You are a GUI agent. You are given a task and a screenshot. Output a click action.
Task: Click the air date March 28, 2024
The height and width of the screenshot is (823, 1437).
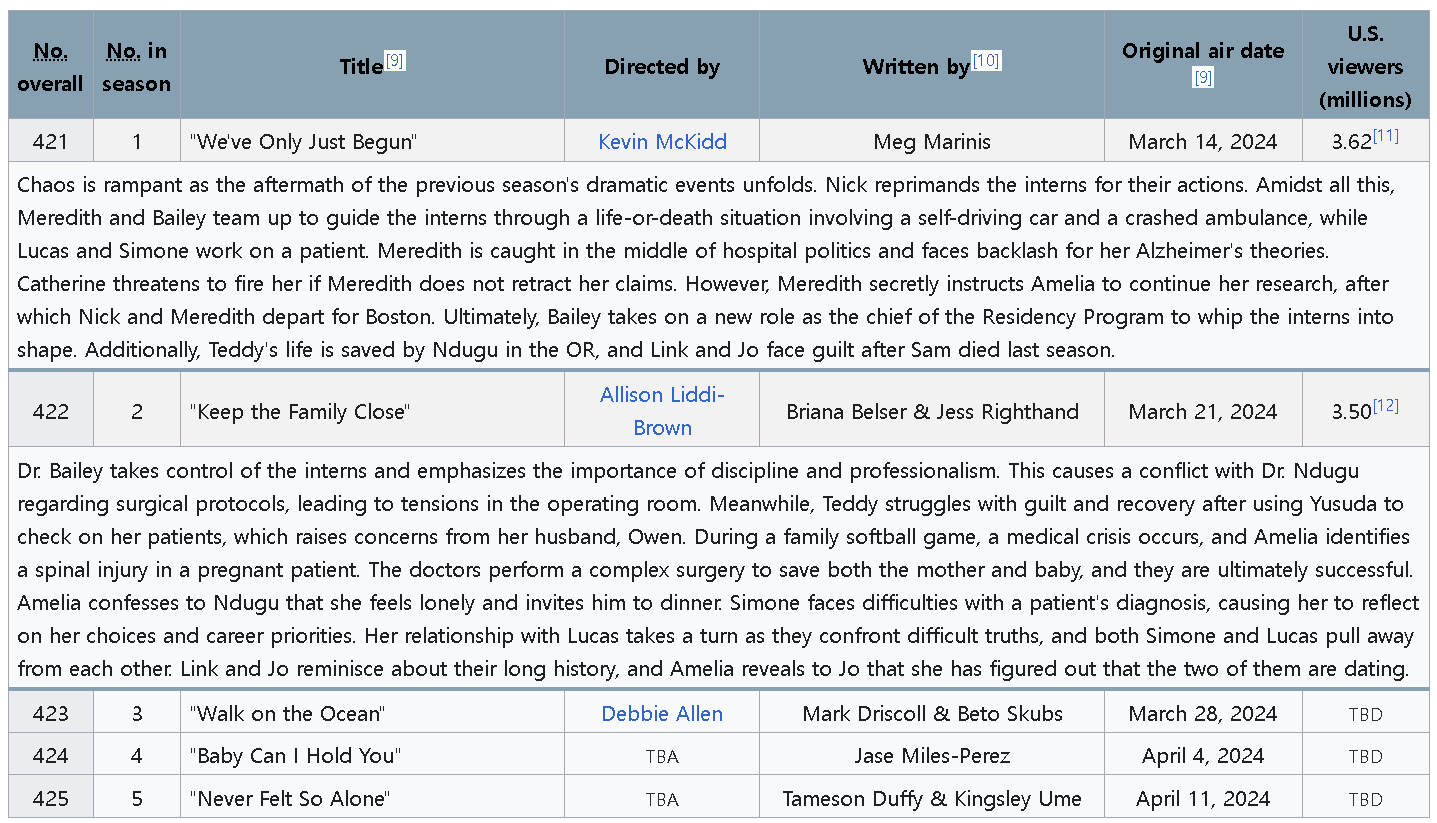pos(1203,714)
